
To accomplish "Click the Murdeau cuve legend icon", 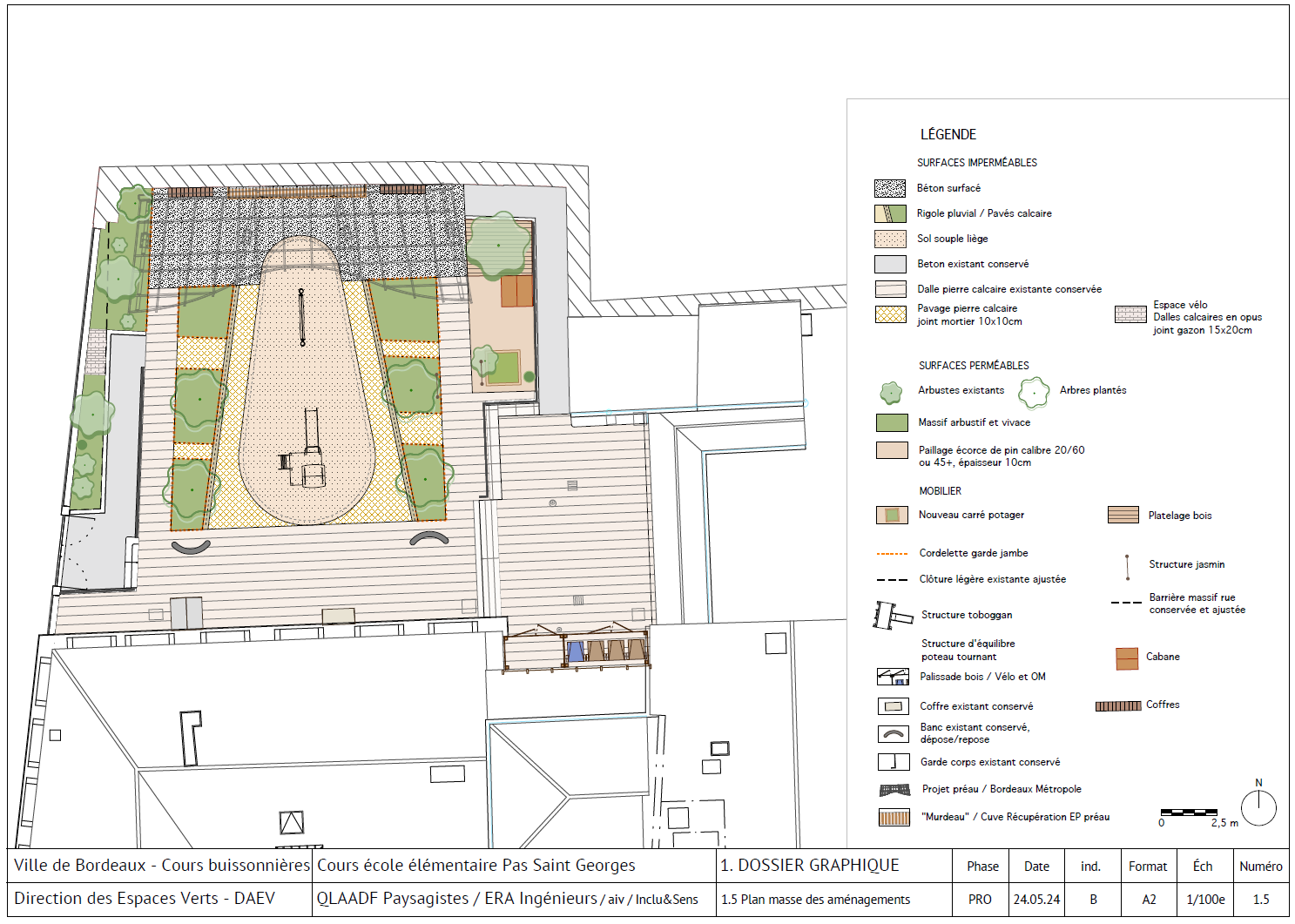I will pyautogui.click(x=894, y=818).
